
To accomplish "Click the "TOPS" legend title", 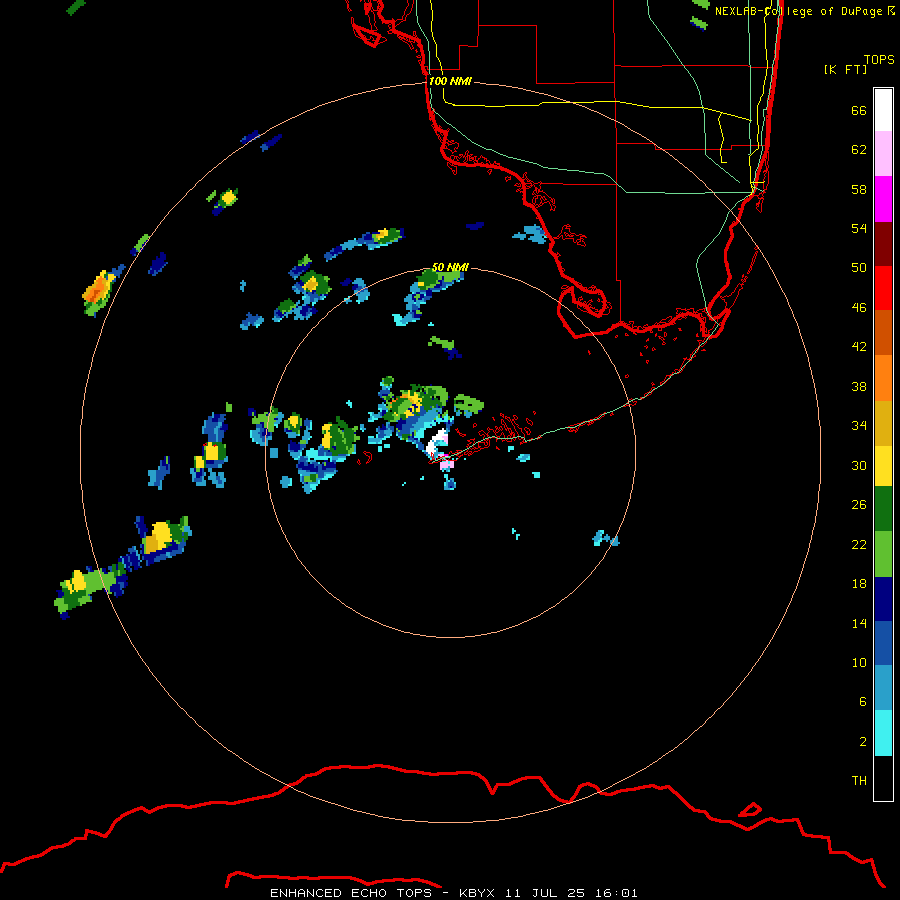I will click(879, 60).
